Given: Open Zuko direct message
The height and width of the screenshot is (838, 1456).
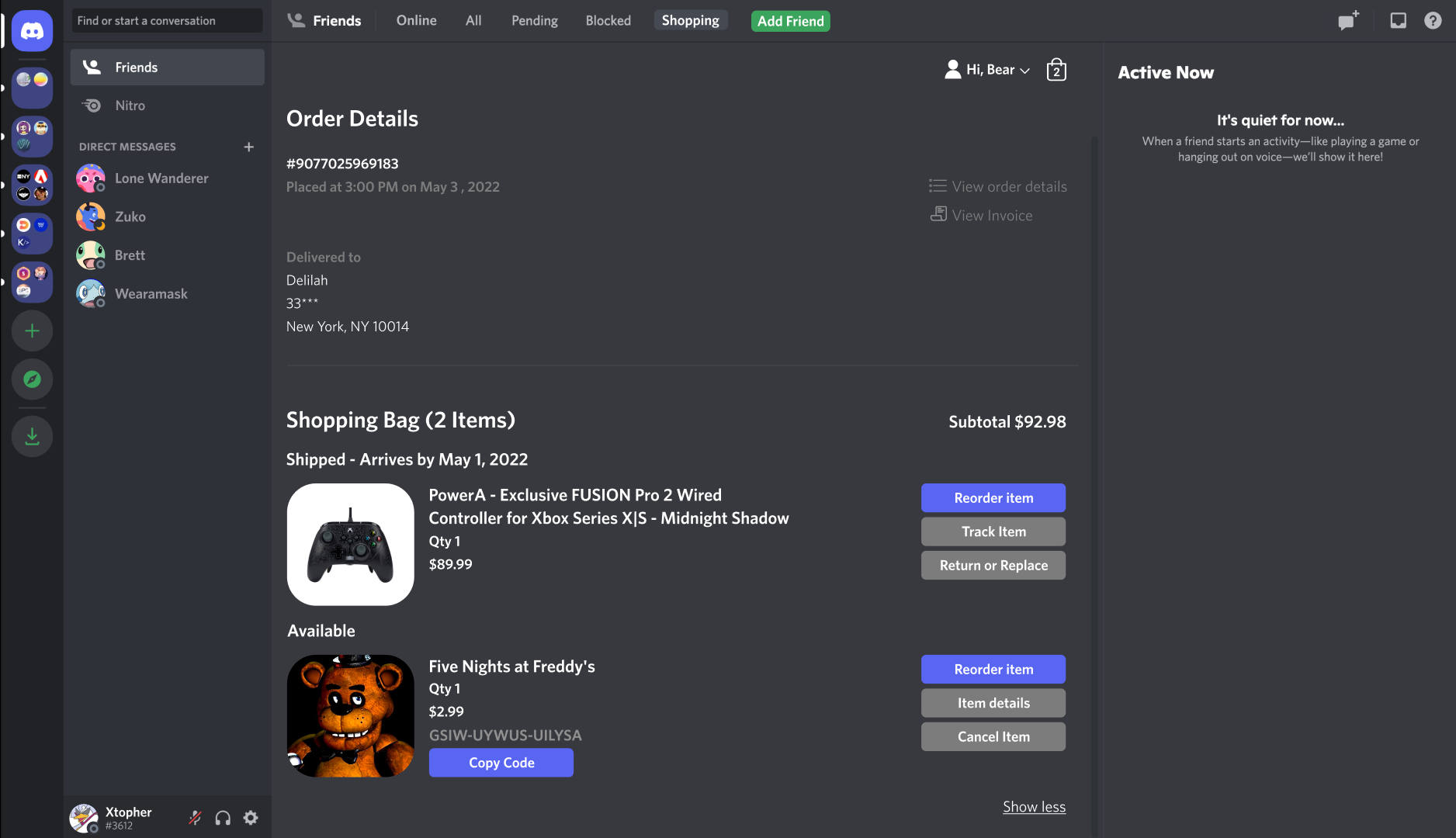Looking at the screenshot, I should click(168, 217).
